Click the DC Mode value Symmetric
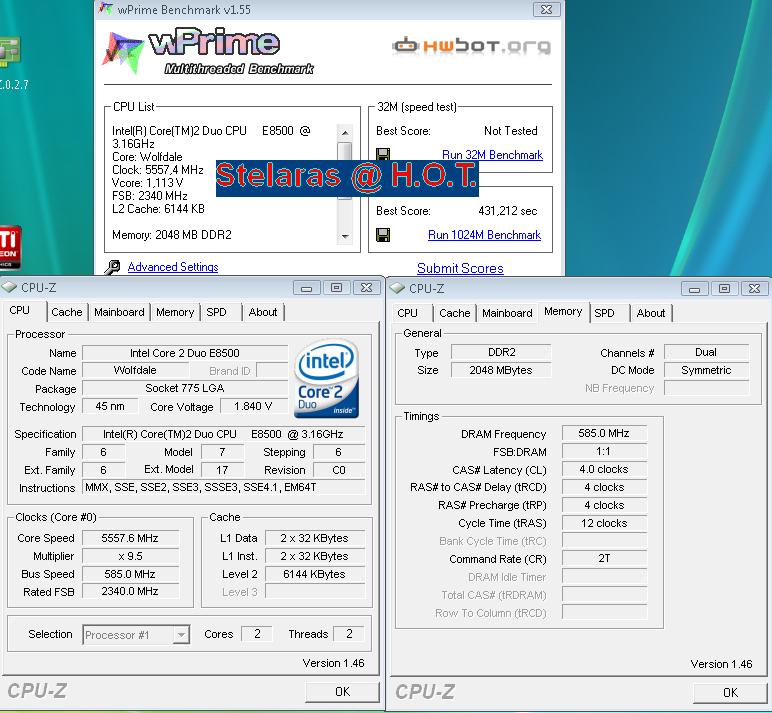The width and height of the screenshot is (772, 713). coord(706,370)
